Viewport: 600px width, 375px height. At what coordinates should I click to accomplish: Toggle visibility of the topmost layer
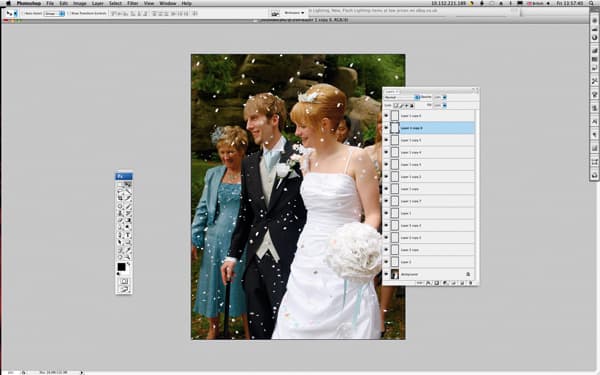[386, 116]
